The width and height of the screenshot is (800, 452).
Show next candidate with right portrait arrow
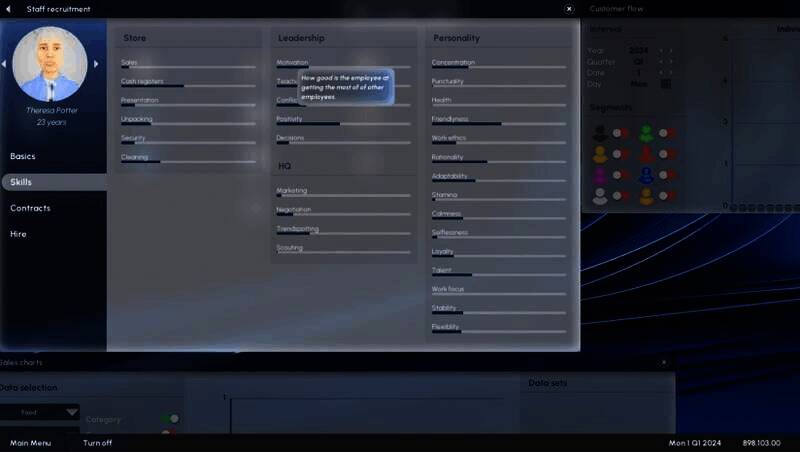[x=96, y=64]
